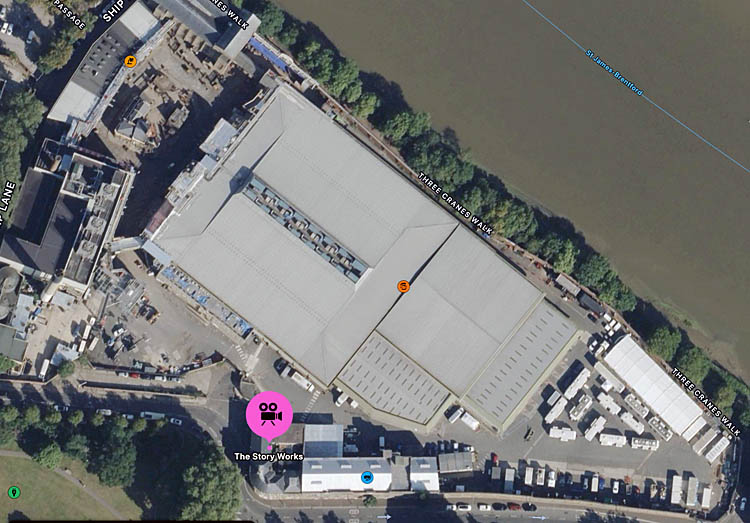Click the right one-way road arrow

tap(538, 518)
